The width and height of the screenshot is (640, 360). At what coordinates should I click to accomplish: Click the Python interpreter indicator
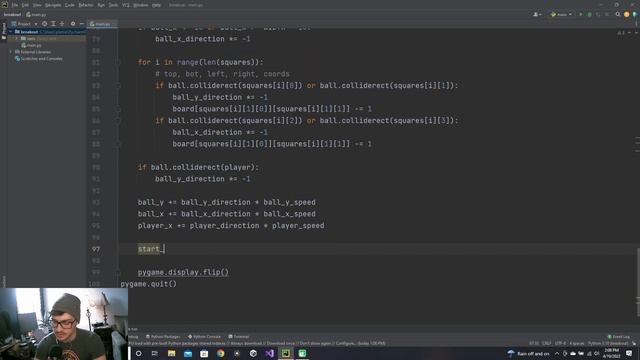[608, 344]
